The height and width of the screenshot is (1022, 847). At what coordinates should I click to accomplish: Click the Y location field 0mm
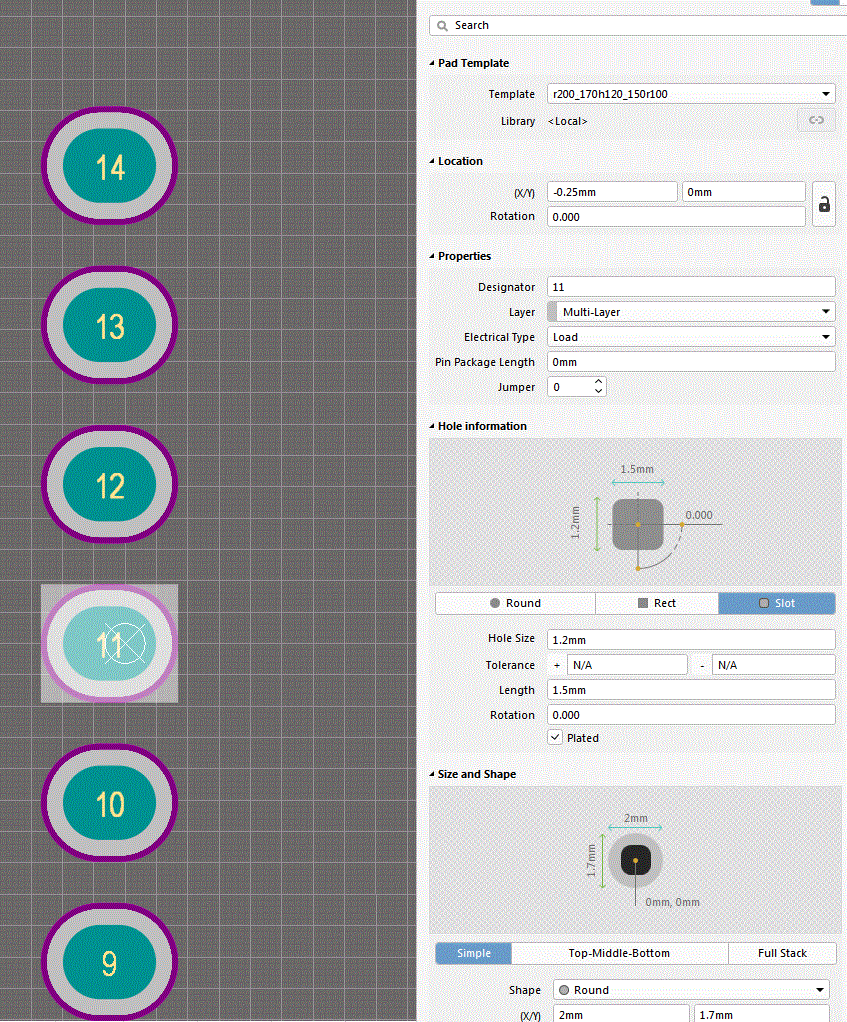[743, 192]
